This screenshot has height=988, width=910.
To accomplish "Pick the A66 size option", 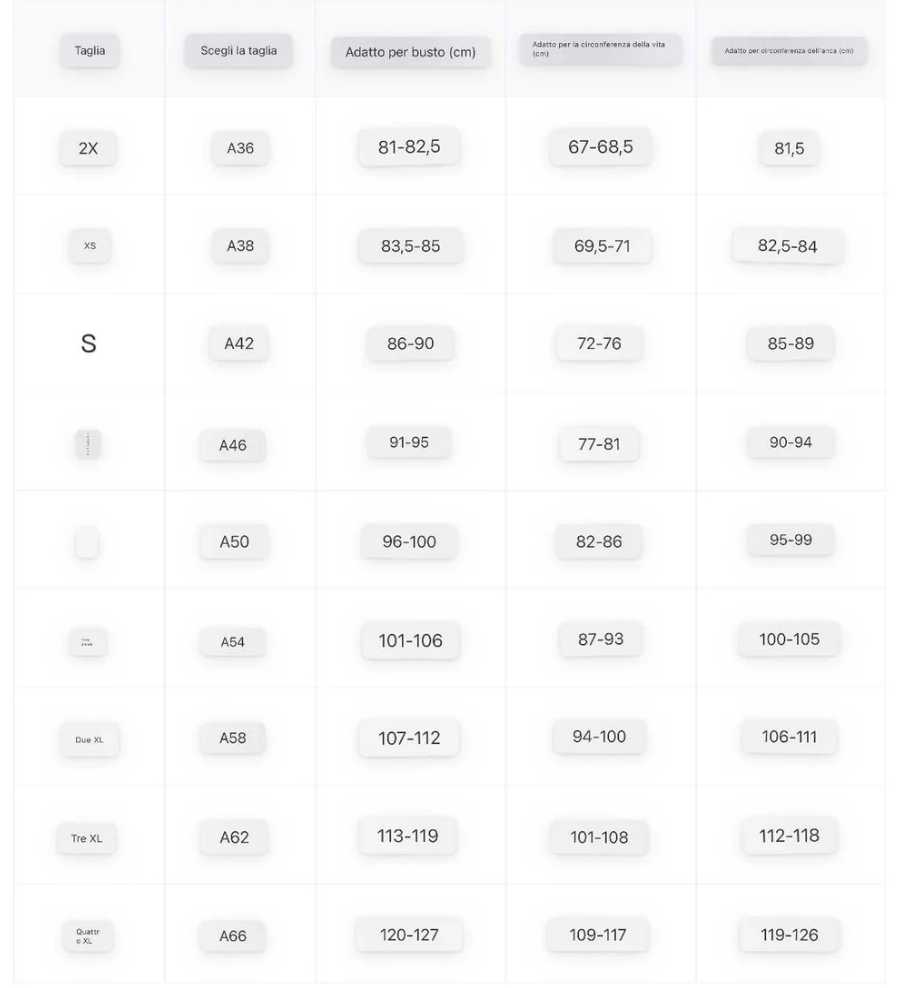I will point(233,936).
